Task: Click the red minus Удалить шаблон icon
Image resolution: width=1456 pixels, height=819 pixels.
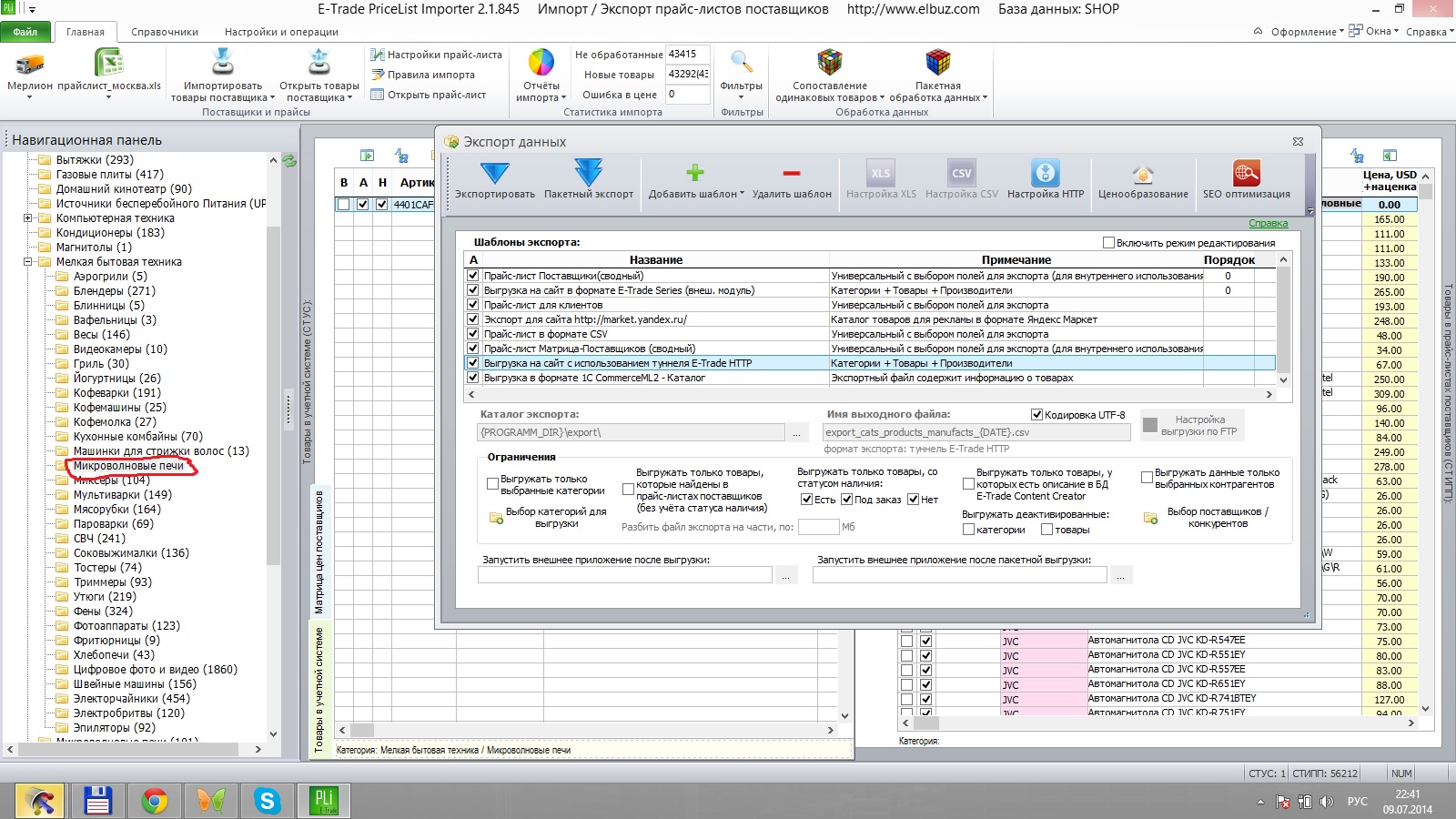Action: [792, 173]
